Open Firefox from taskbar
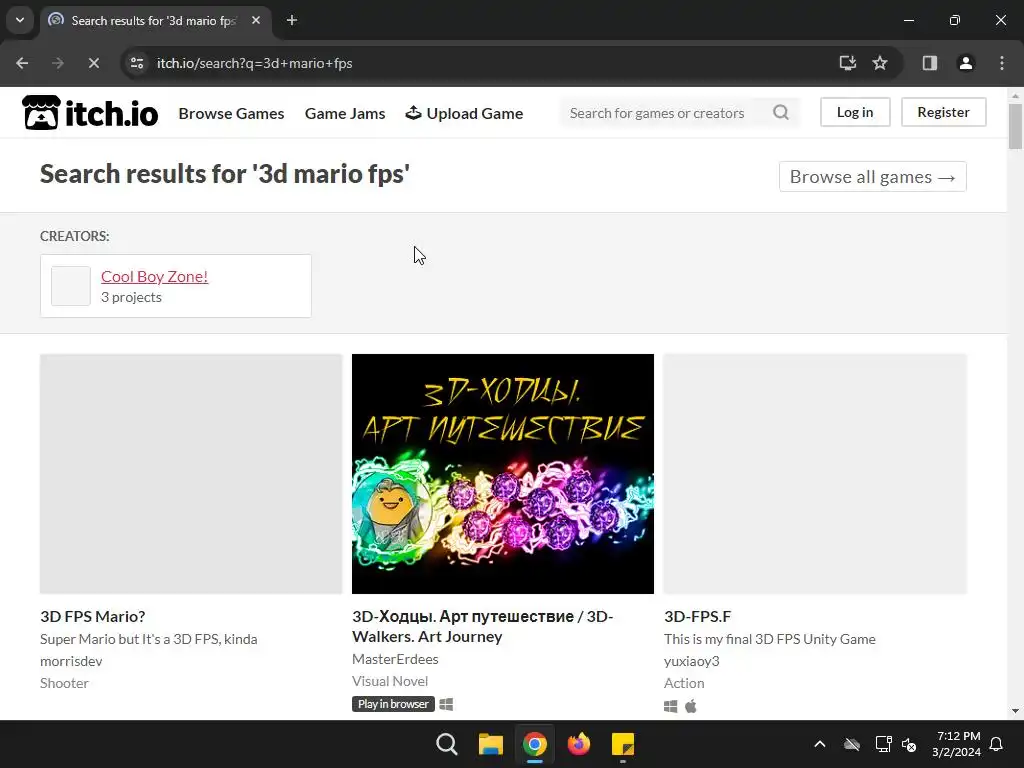1024x768 pixels. (x=579, y=744)
